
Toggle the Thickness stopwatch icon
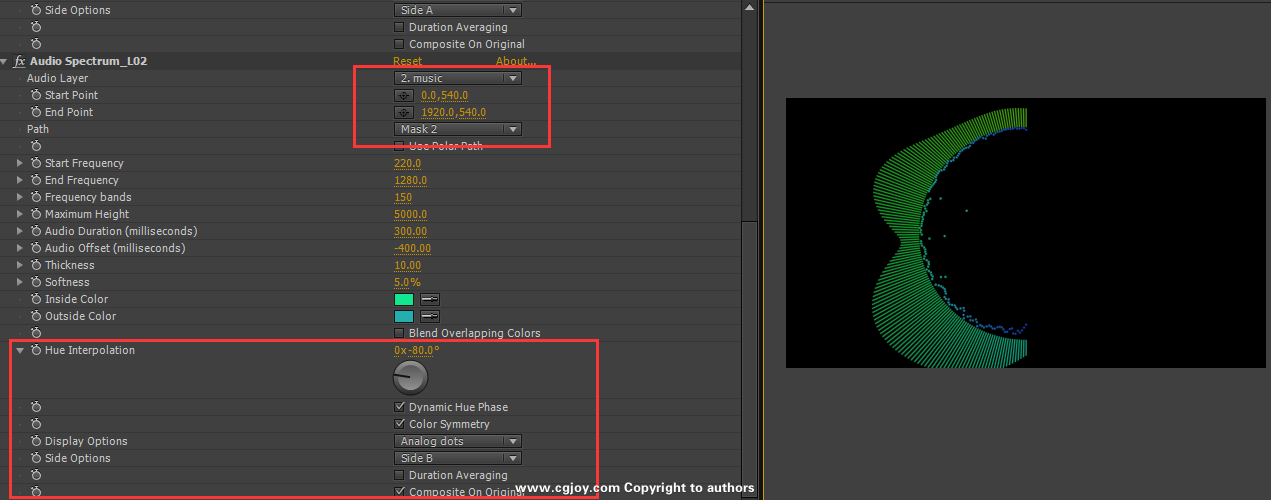coord(36,265)
